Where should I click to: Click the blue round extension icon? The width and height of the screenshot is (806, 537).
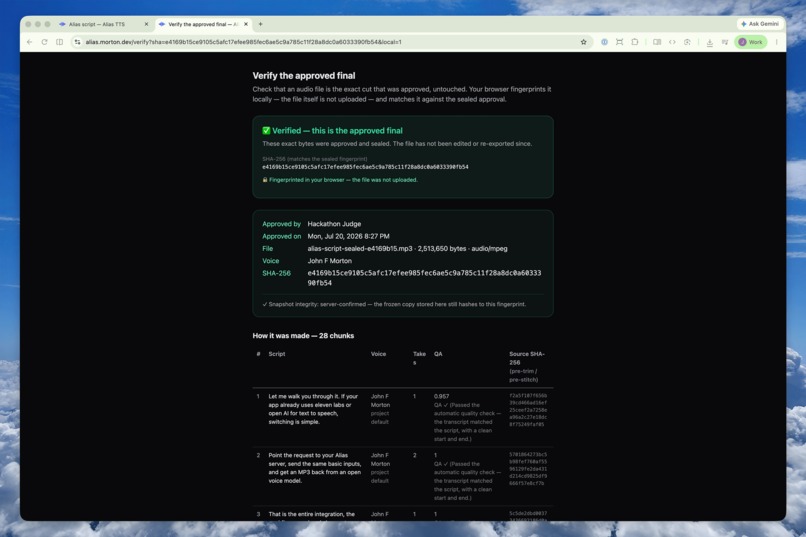(604, 42)
